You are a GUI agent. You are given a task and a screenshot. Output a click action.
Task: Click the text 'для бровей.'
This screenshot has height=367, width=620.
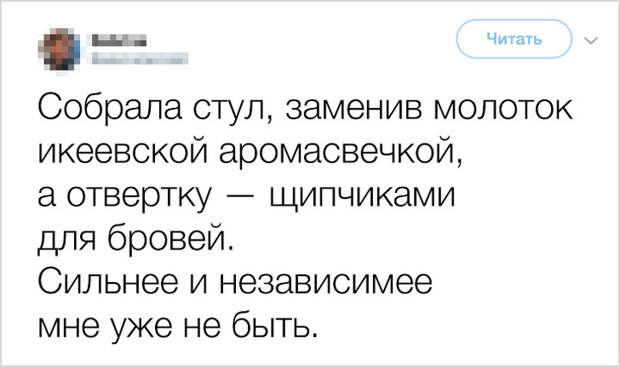point(136,240)
